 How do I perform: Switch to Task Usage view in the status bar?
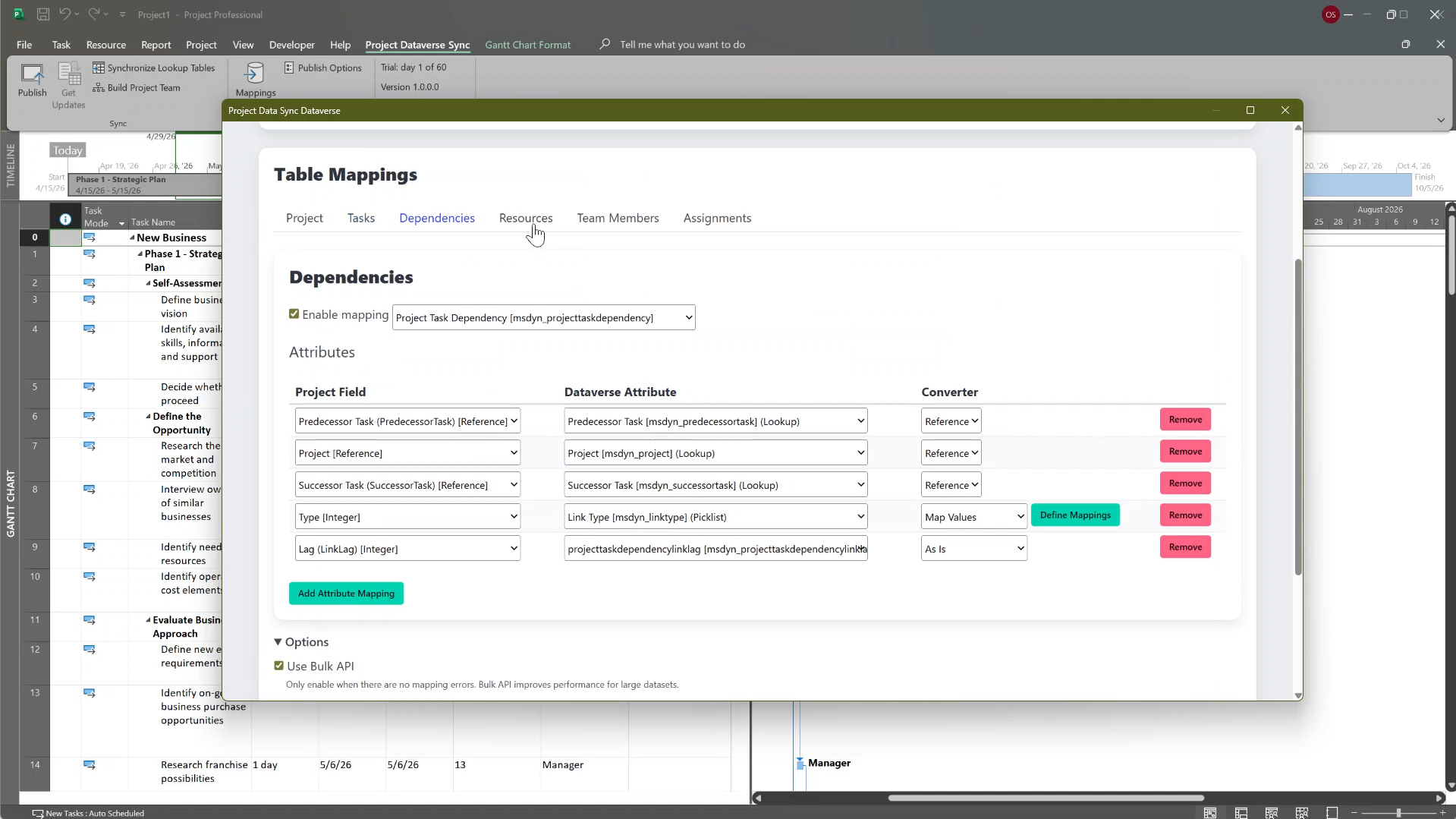coord(1241,813)
